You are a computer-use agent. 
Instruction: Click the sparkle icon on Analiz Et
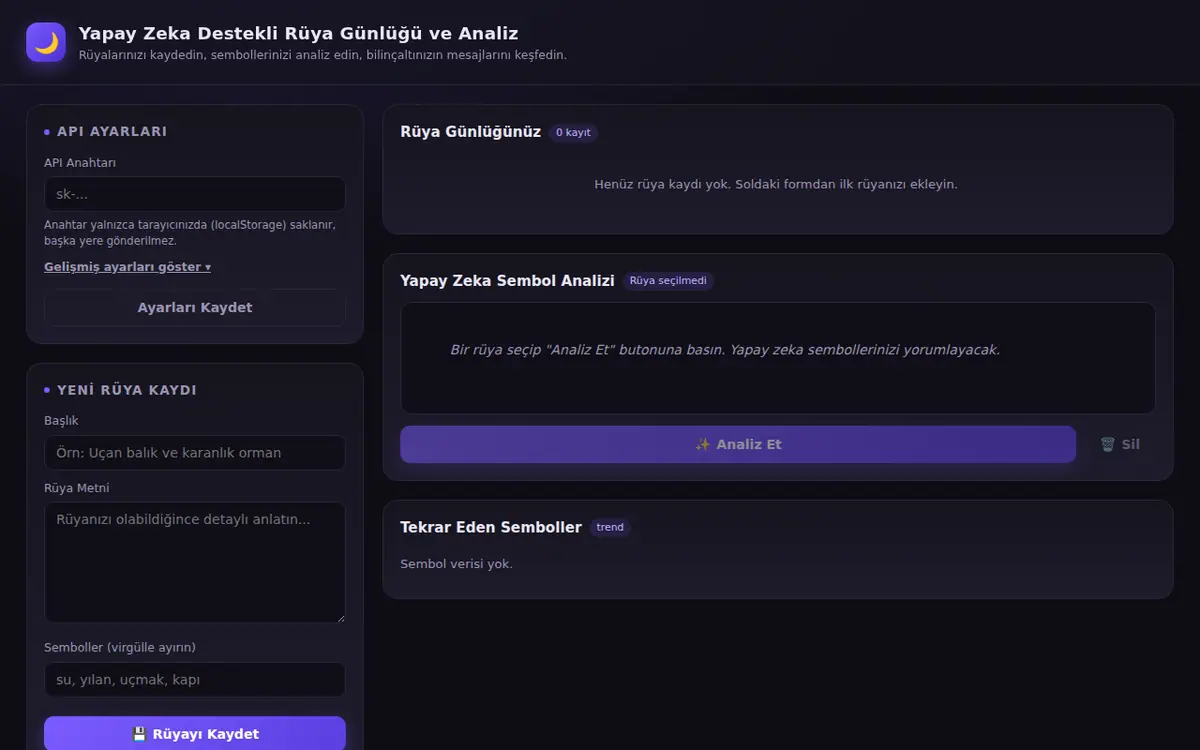coord(703,444)
